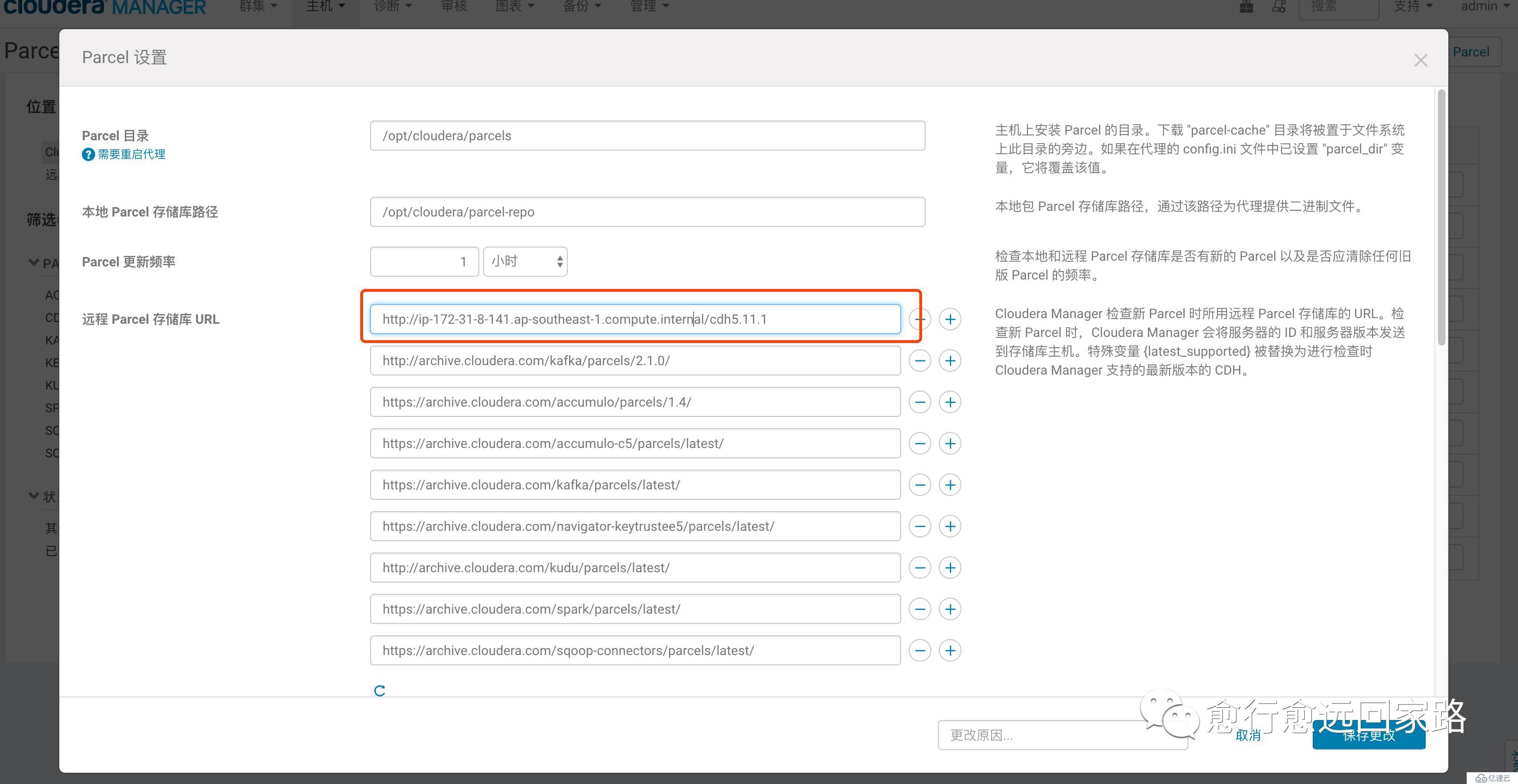Remove the accumulo-c5 parcels URL row
Viewport: 1518px width, 784px height.
(x=920, y=444)
